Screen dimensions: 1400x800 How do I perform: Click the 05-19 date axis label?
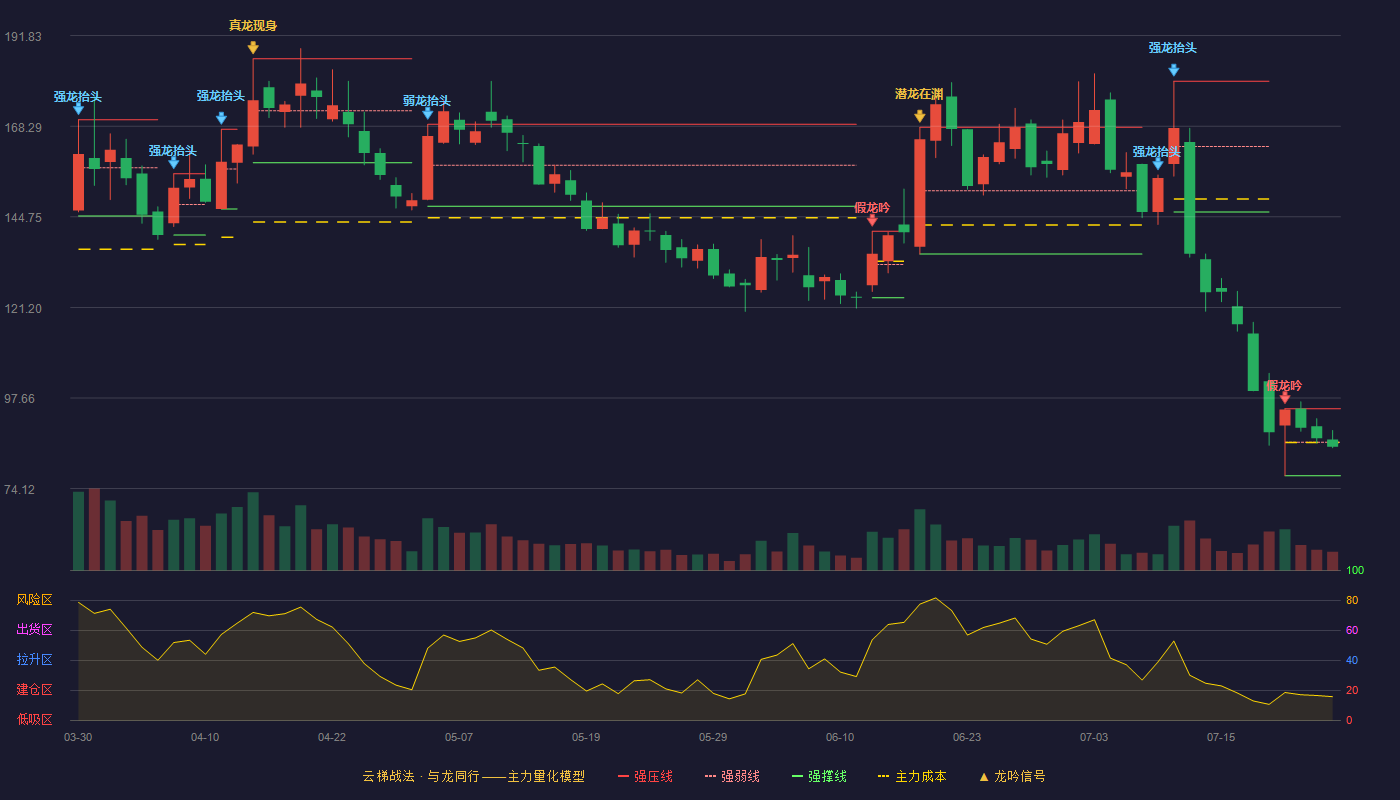point(586,737)
